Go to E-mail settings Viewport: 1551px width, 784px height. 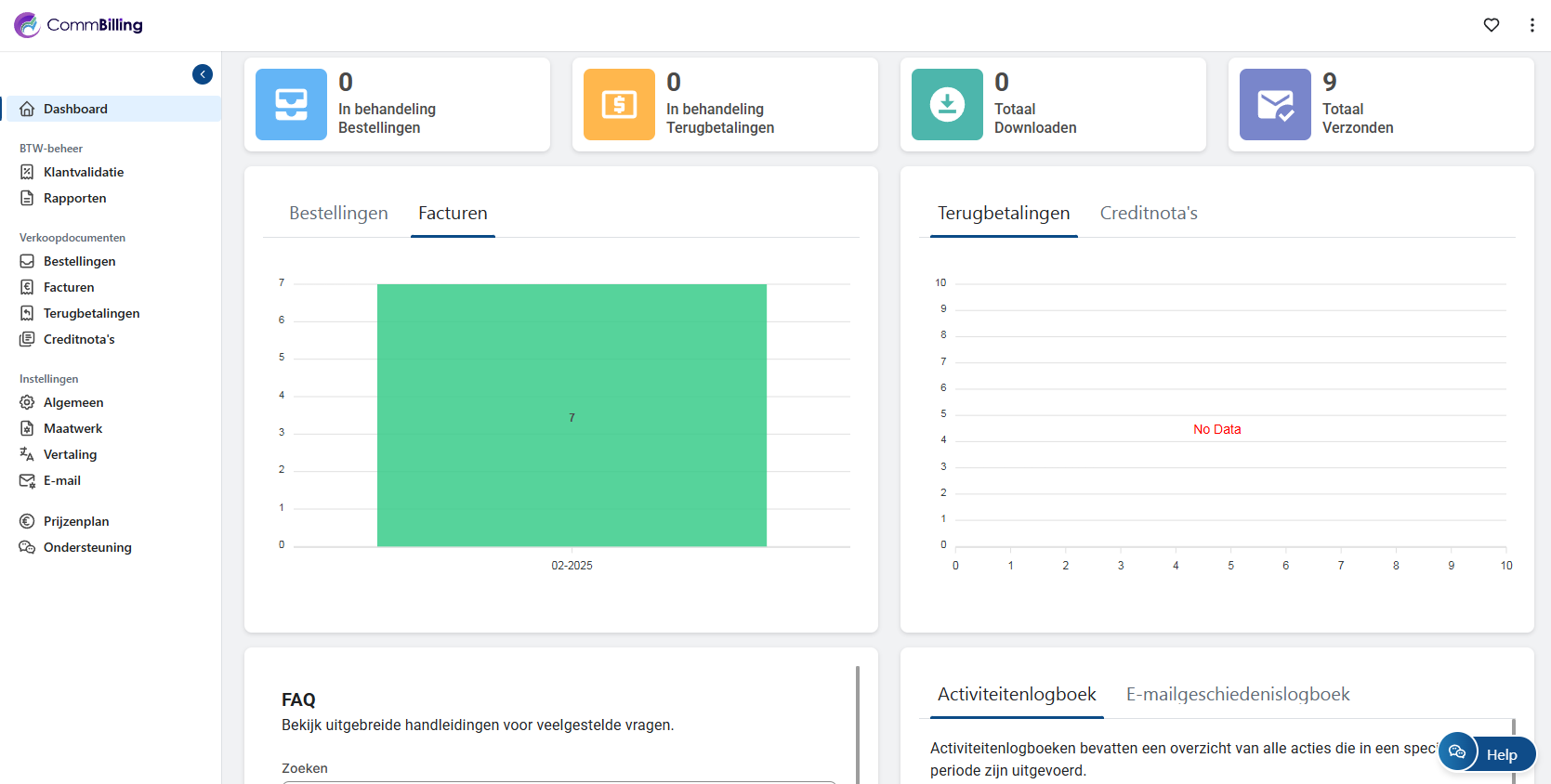[x=62, y=480]
